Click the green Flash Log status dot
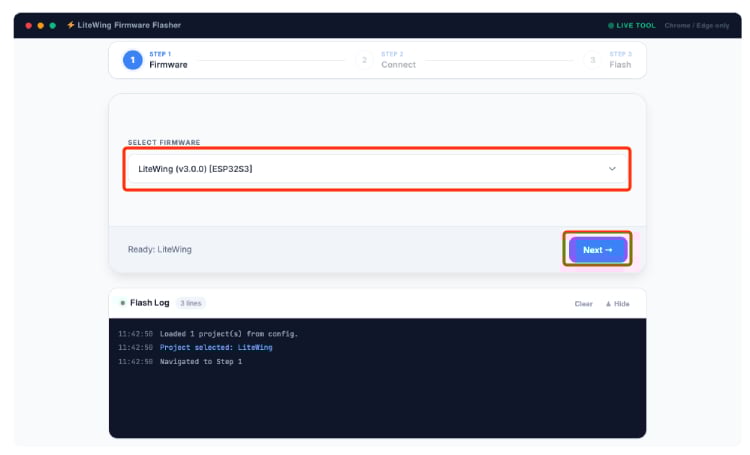This screenshot has height=455, width=750. [x=122, y=303]
